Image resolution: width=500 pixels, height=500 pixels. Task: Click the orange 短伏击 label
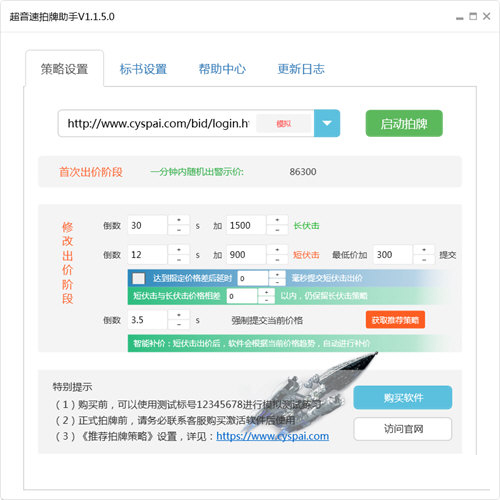tap(306, 255)
